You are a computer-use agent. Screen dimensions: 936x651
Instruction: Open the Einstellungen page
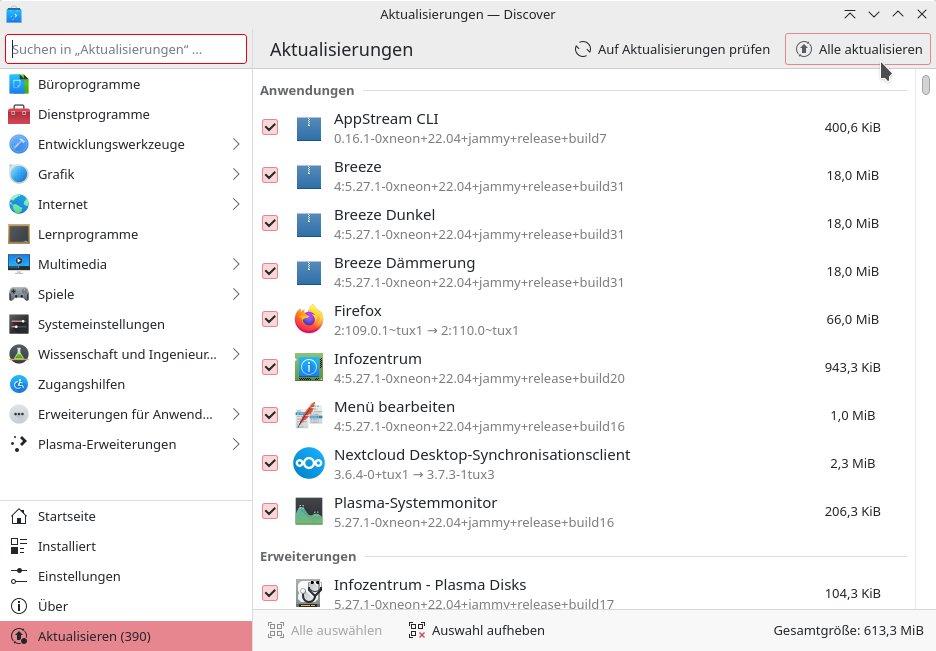tap(78, 577)
